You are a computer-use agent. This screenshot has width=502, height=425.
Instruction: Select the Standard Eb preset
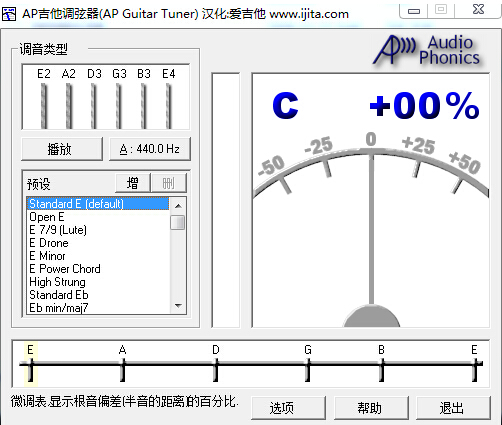pyautogui.click(x=98, y=295)
